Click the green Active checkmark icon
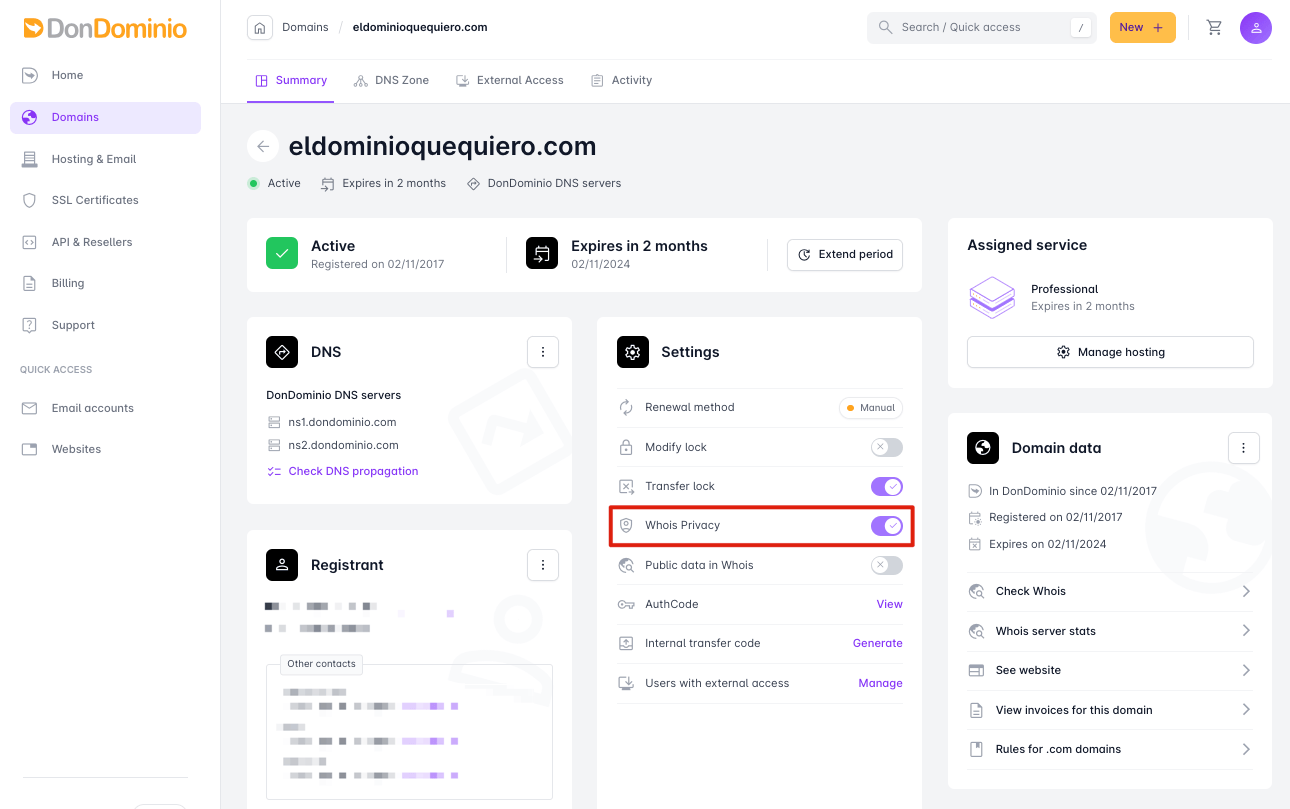The image size is (1290, 809). (282, 254)
